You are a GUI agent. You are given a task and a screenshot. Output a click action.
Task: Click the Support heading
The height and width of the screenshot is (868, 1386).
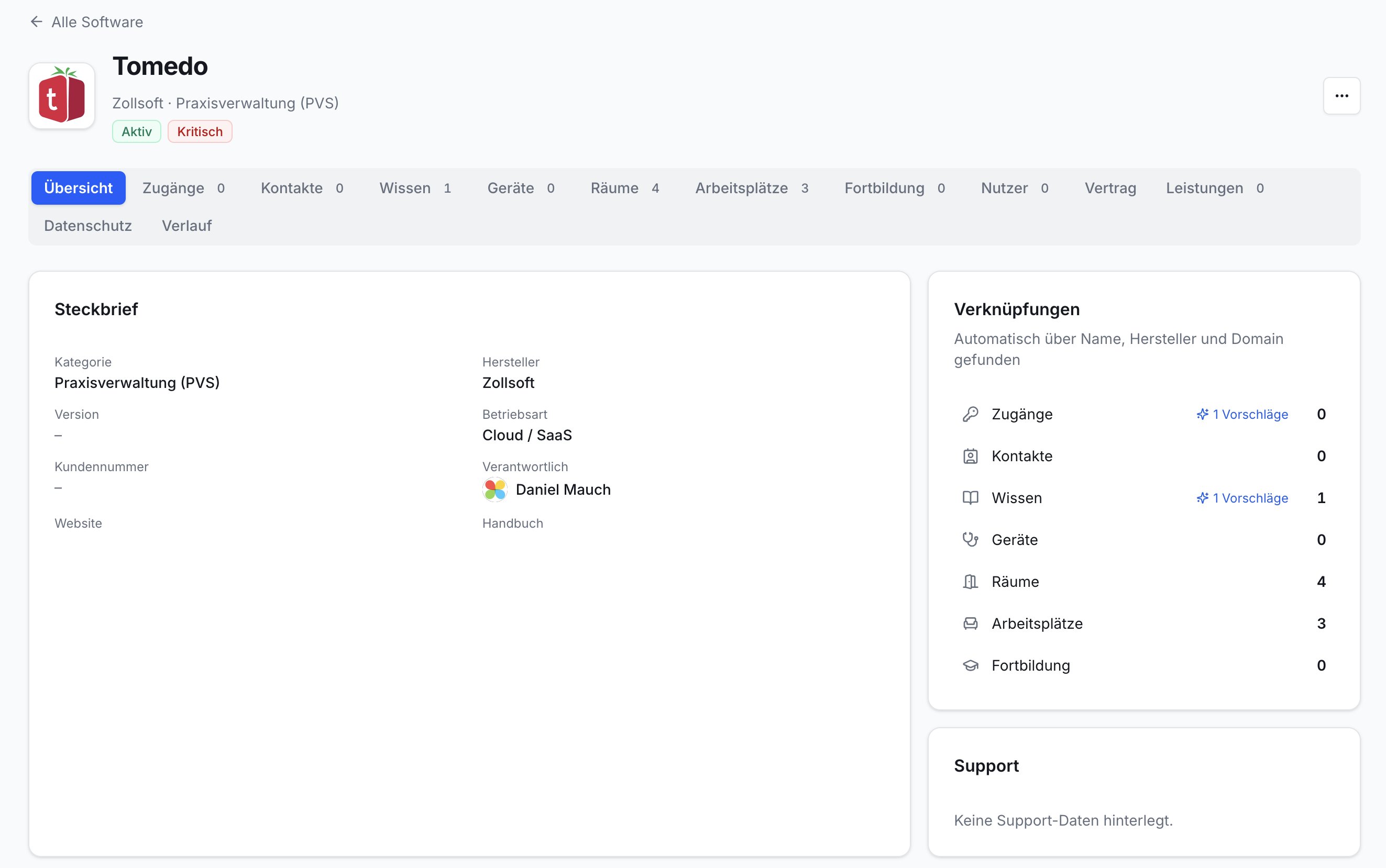[986, 766]
